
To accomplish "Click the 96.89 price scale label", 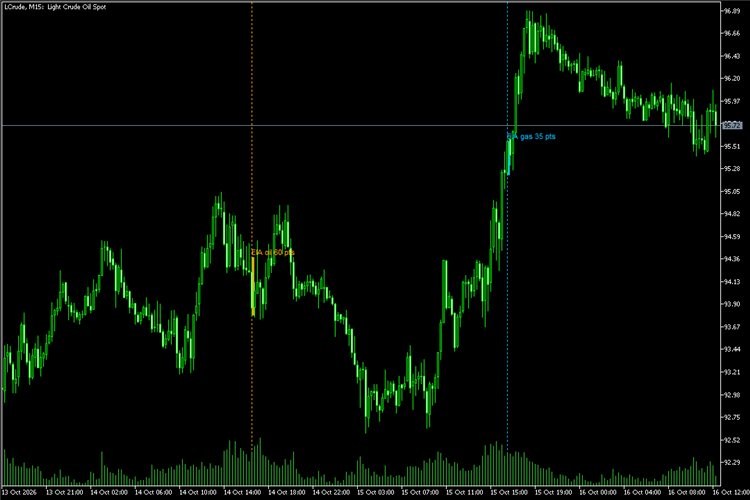I will pos(732,11).
